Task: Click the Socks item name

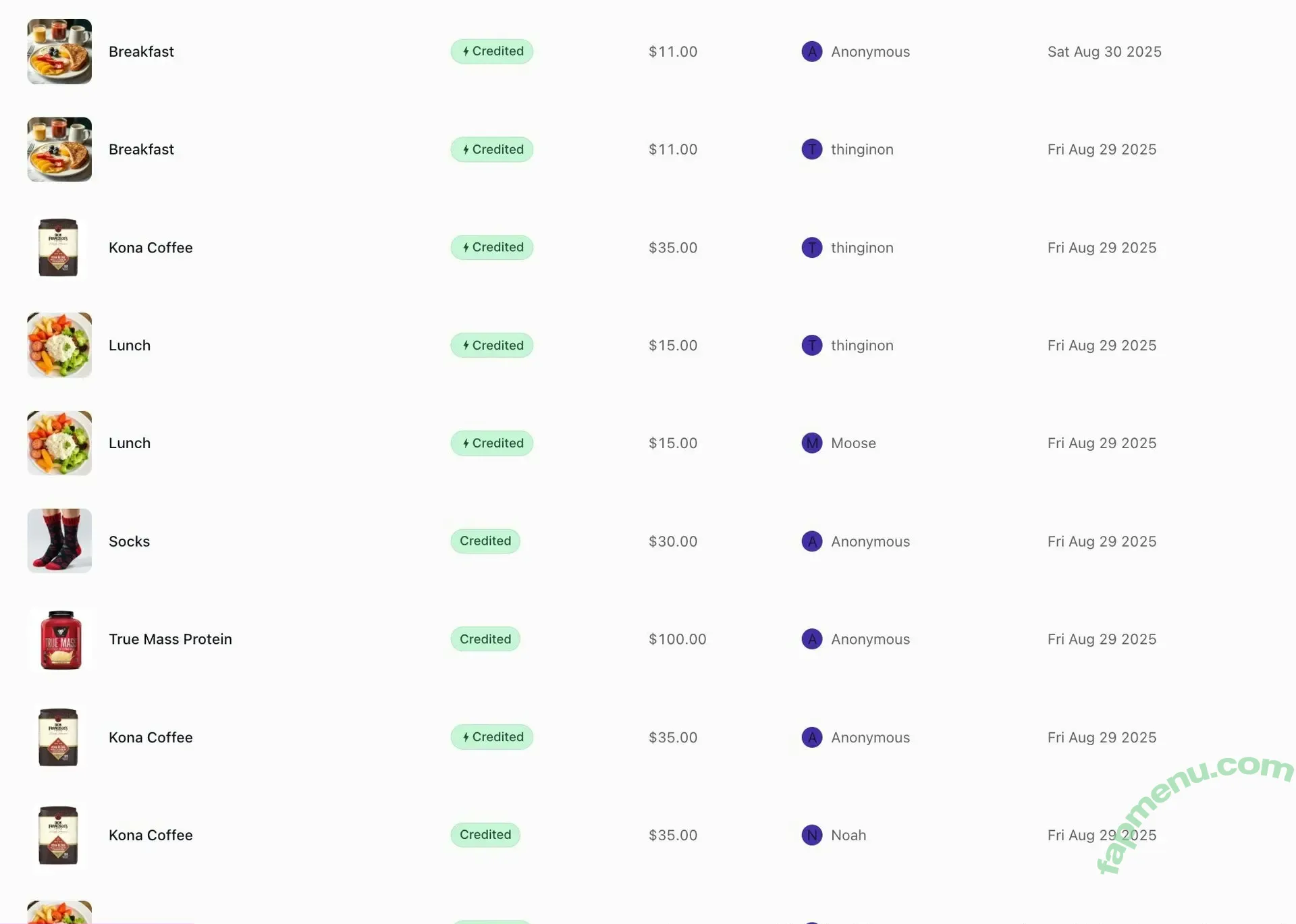Action: pos(129,541)
